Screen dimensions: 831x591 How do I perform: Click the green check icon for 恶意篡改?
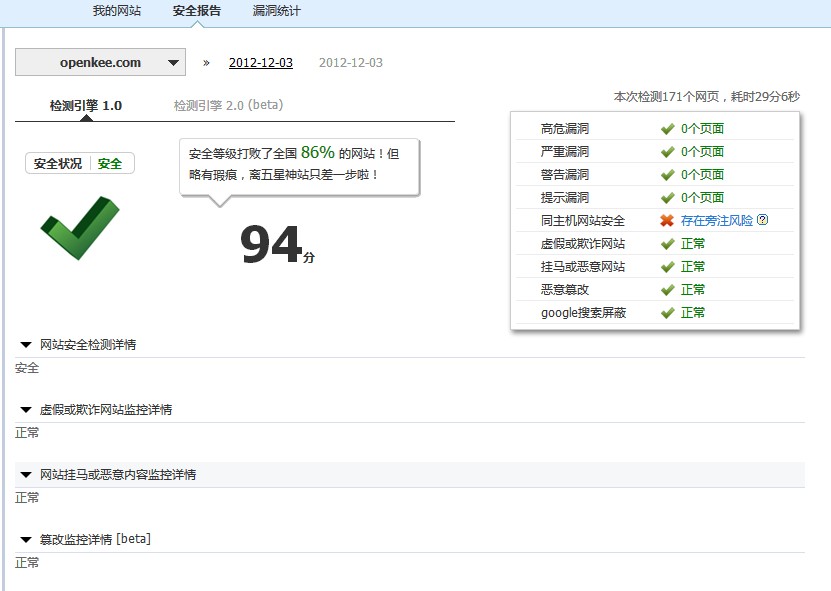pyautogui.click(x=667, y=289)
